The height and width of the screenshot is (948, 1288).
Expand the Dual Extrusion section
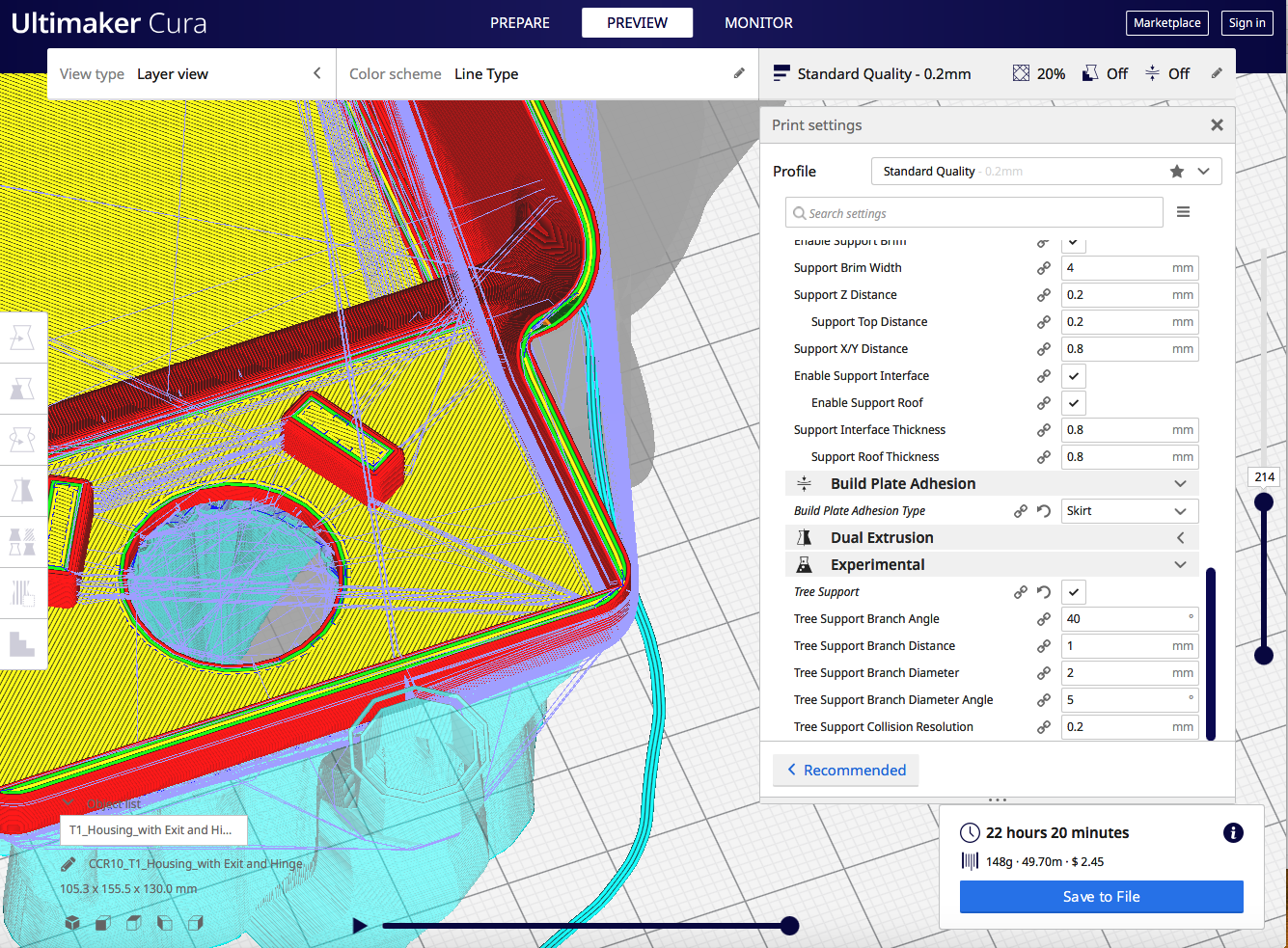(993, 538)
